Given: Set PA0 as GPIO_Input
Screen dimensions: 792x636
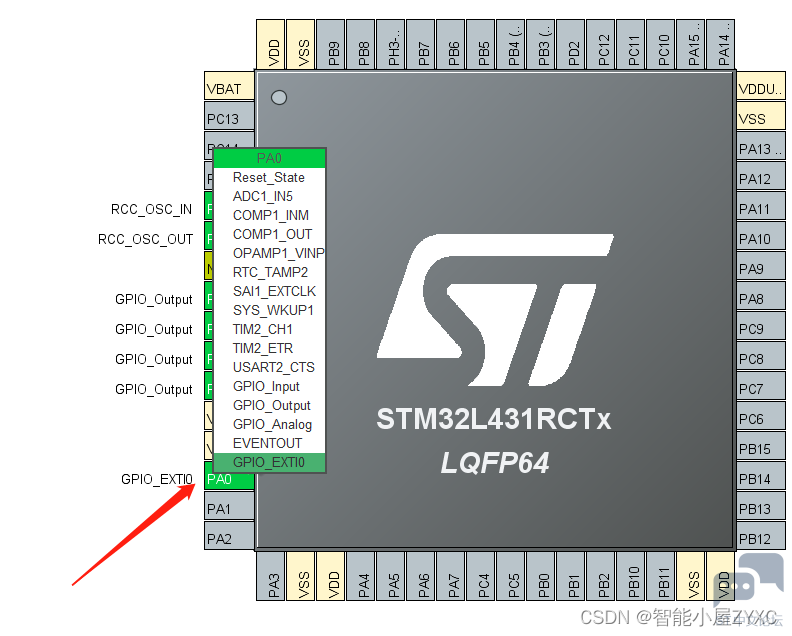Looking at the screenshot, I should pyautogui.click(x=269, y=386).
